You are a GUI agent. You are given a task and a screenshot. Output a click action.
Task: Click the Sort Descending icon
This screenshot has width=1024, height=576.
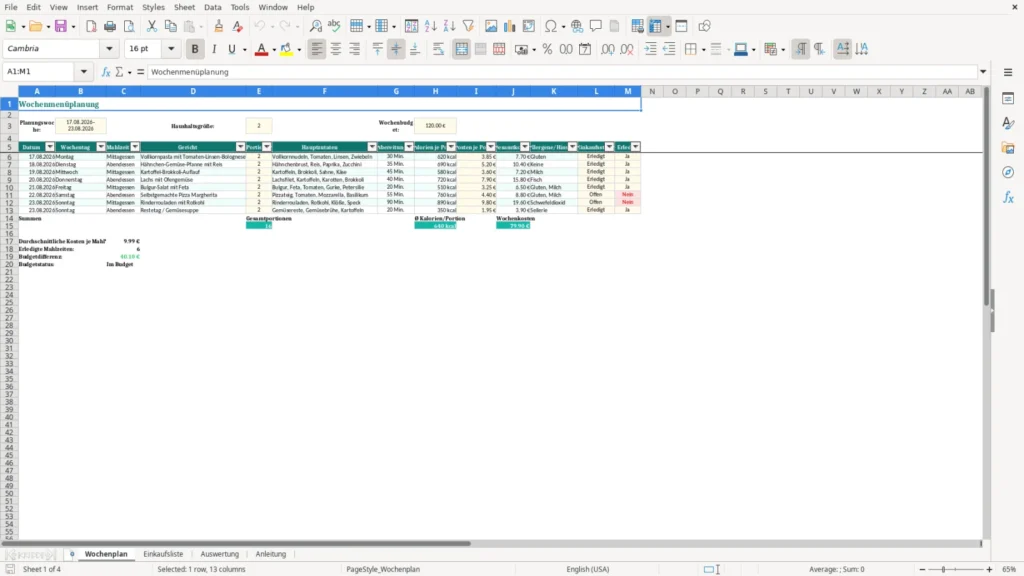click(449, 26)
